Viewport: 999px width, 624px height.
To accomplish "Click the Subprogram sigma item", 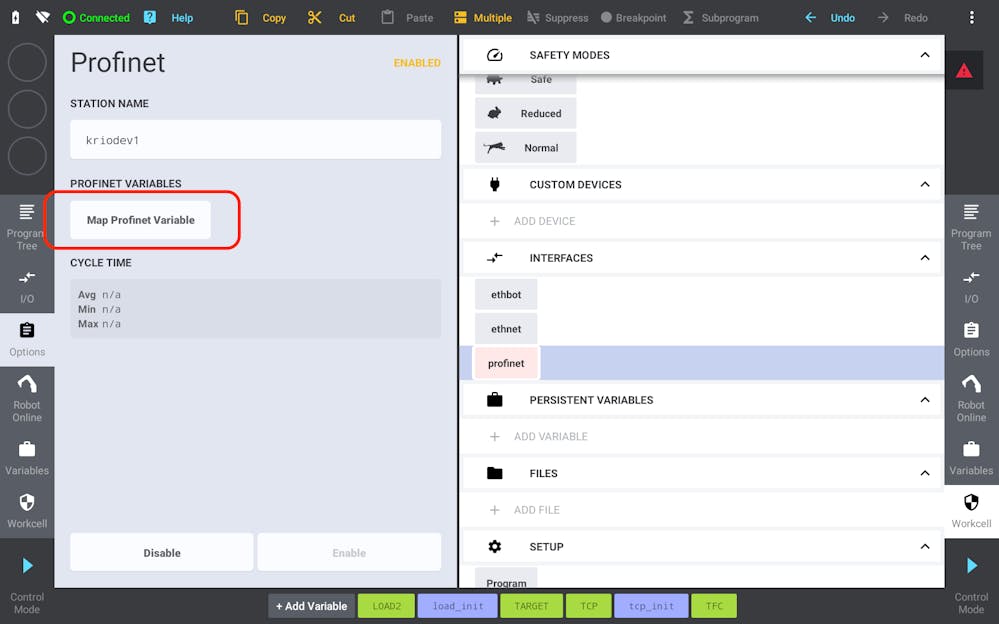I will coord(721,18).
